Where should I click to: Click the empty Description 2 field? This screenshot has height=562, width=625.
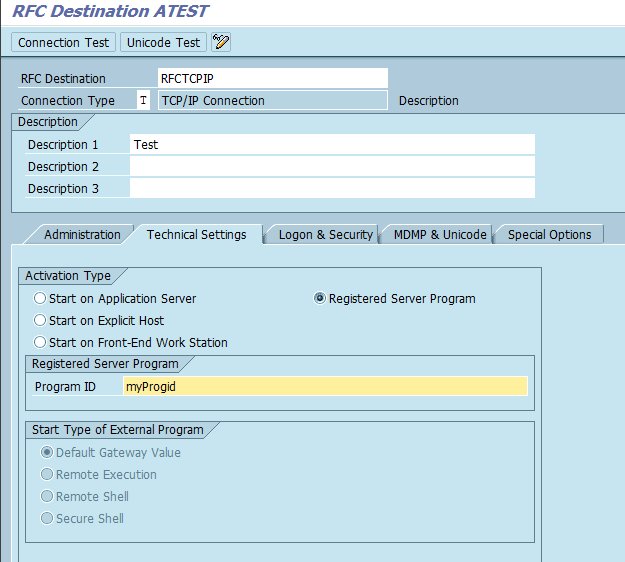point(332,167)
